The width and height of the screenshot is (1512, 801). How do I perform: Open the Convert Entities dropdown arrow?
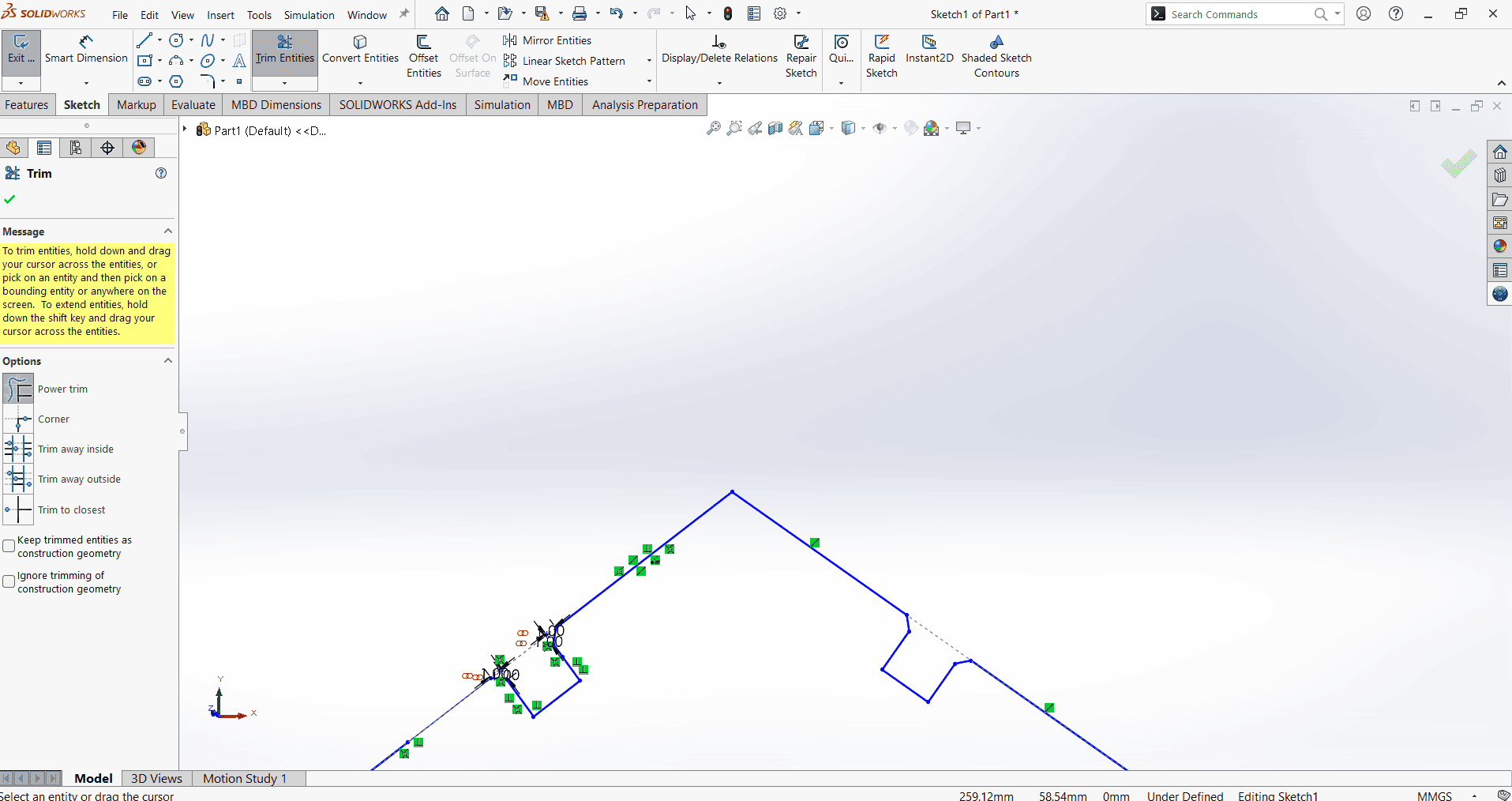tap(360, 83)
